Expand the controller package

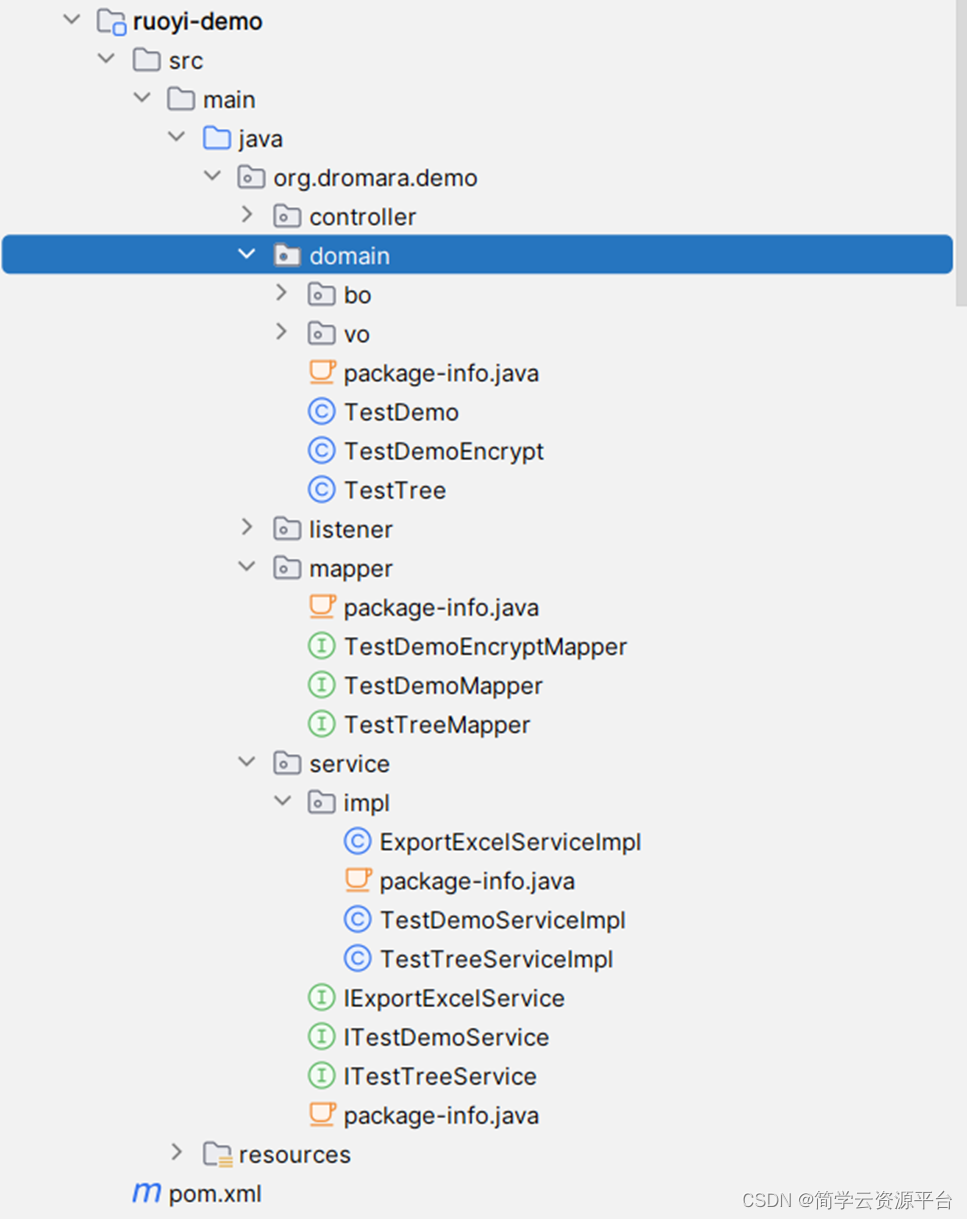click(x=246, y=214)
